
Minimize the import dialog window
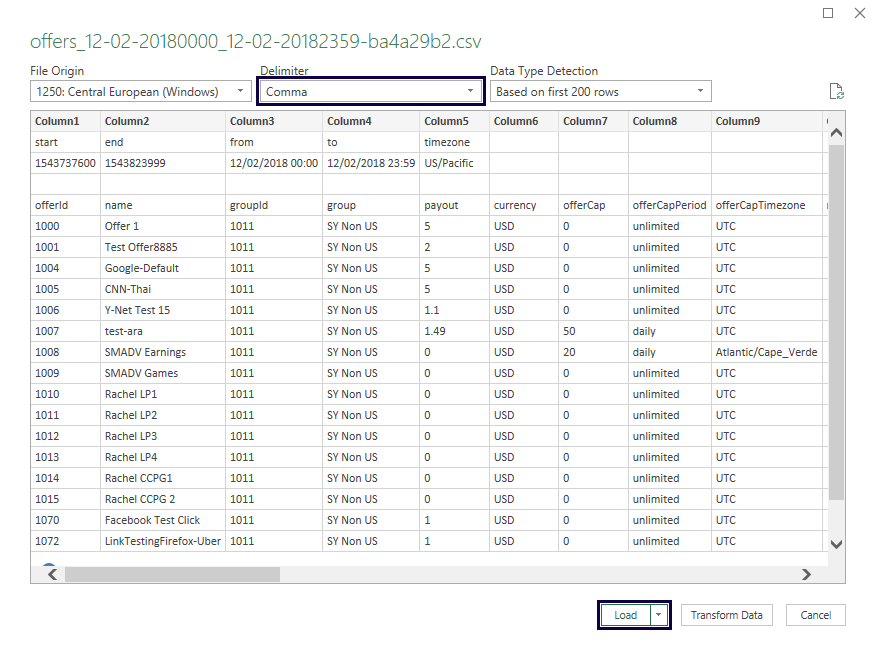point(827,12)
